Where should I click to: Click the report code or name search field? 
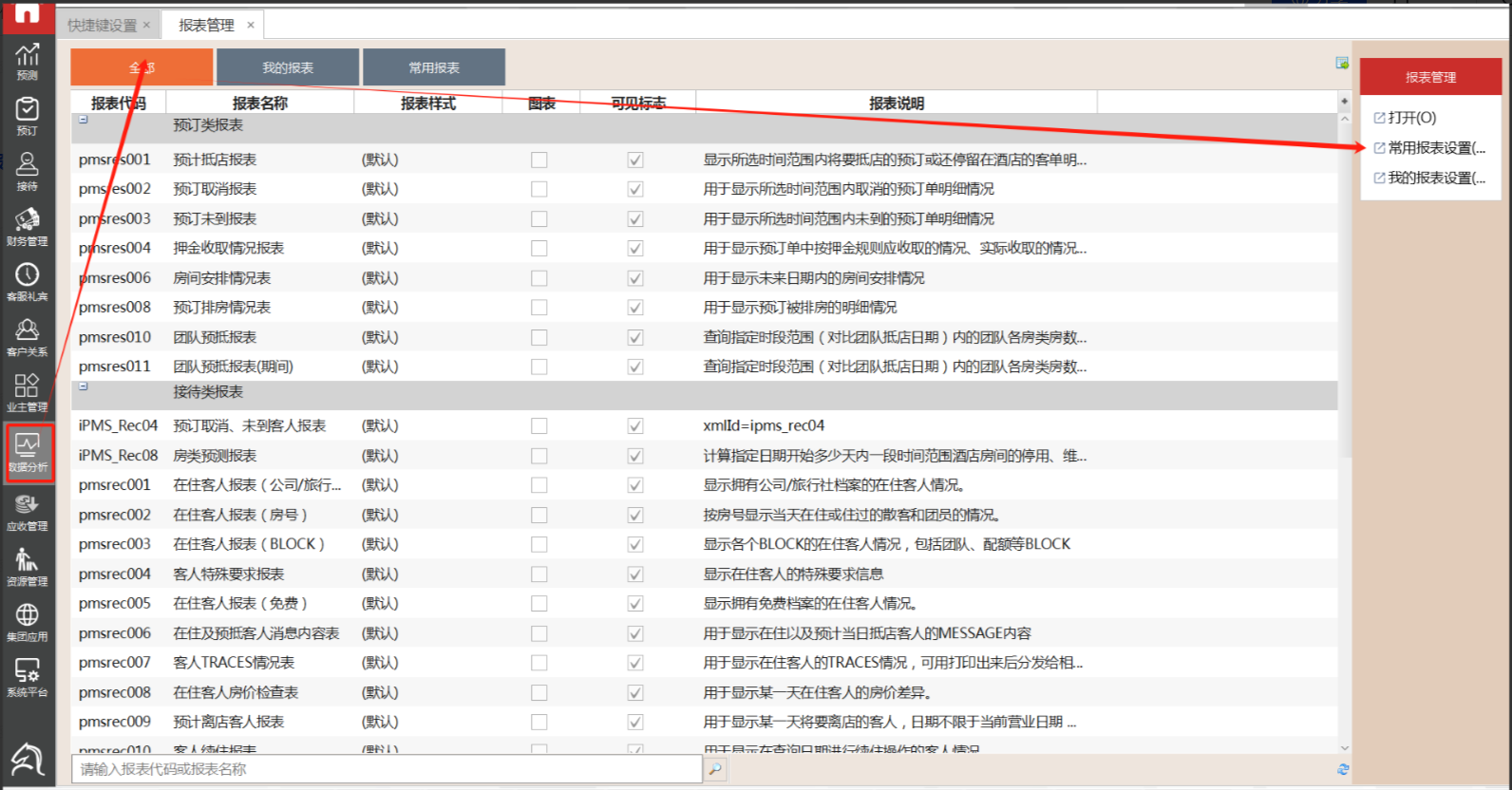[386, 769]
